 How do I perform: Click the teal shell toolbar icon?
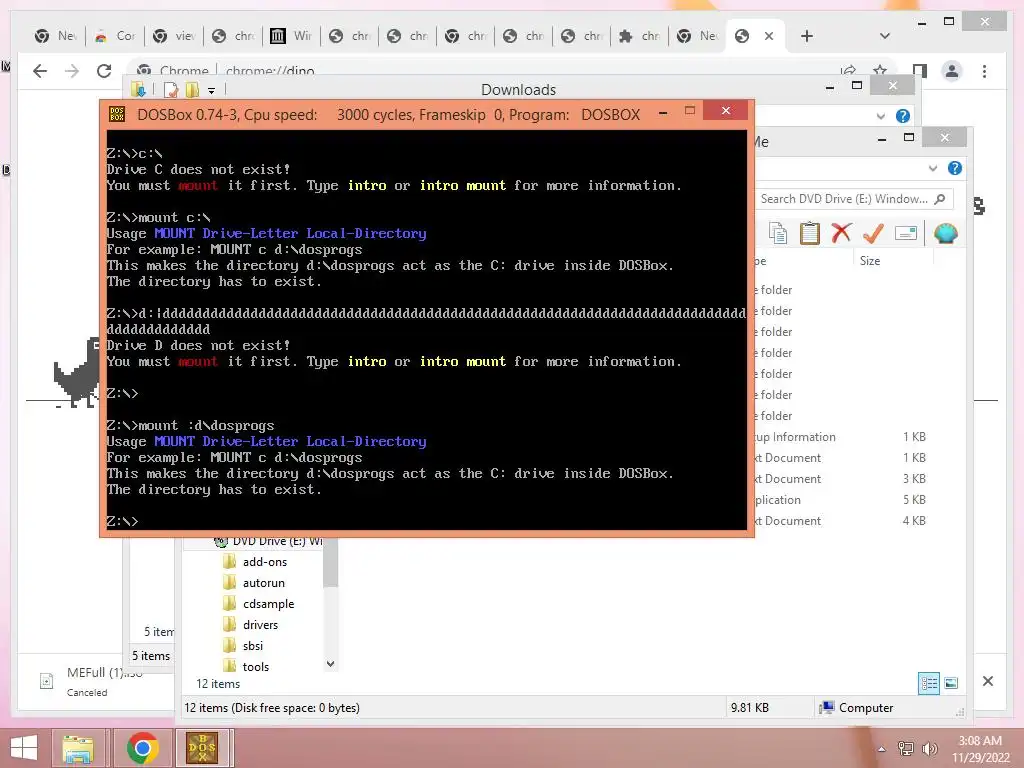click(945, 233)
